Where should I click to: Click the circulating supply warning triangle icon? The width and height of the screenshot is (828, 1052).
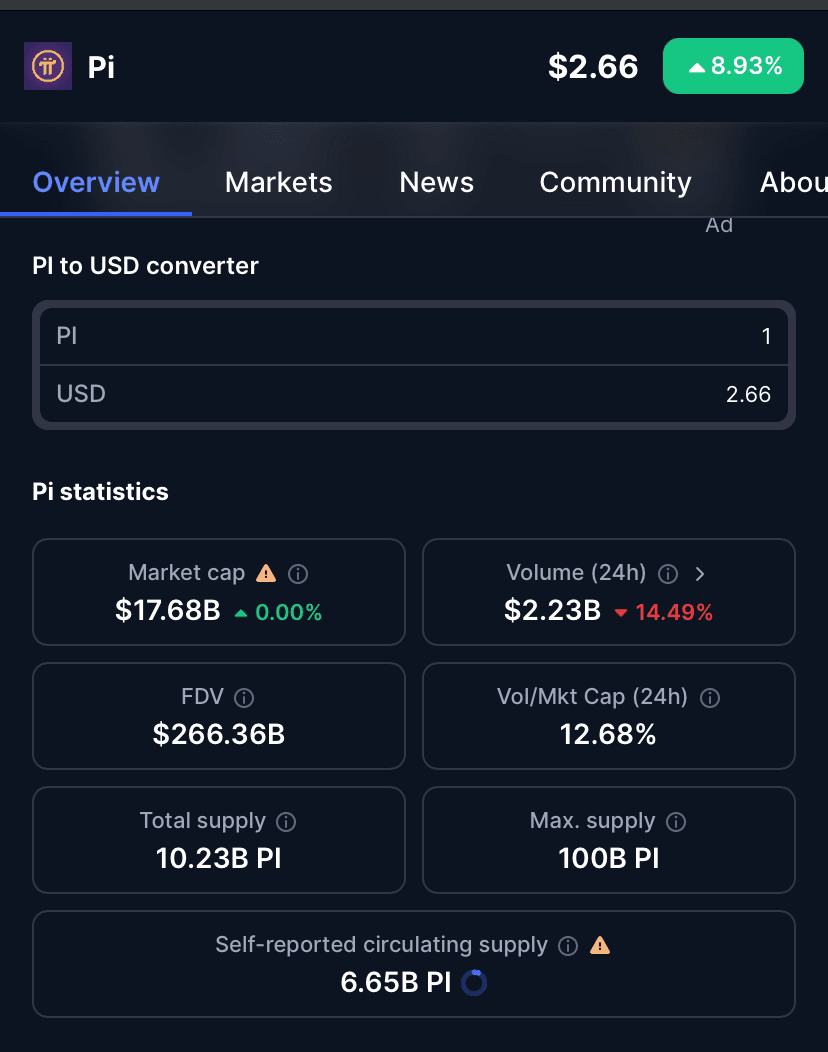click(x=600, y=945)
